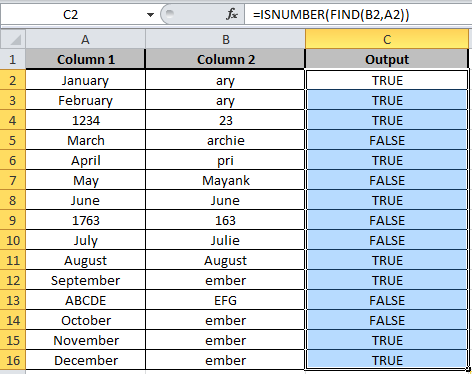The image size is (472, 374).
Task: Select cell containing archie
Action: click(x=225, y=140)
